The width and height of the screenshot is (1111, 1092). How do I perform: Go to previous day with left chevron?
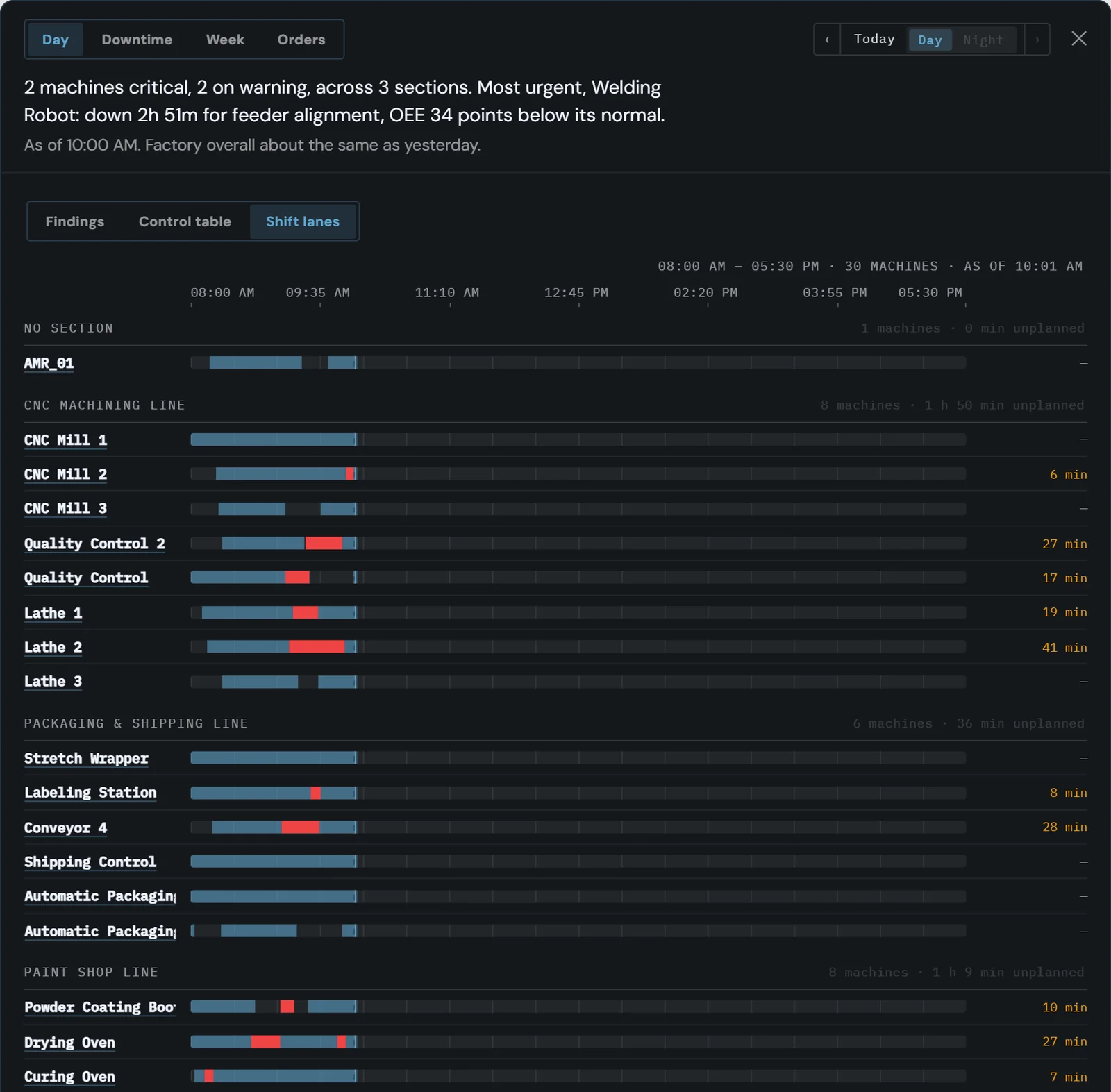pyautogui.click(x=827, y=40)
